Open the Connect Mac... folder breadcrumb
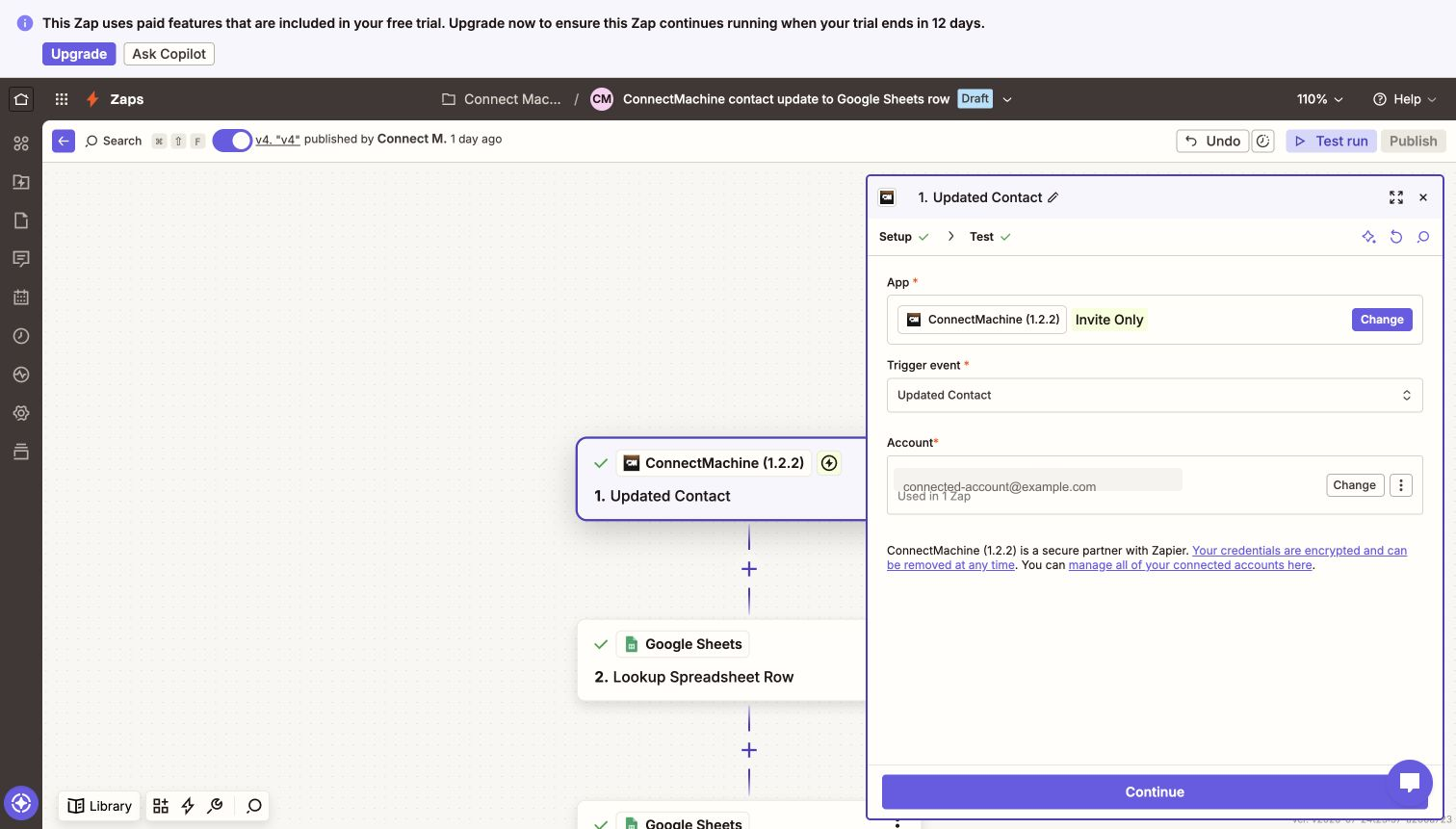This screenshot has height=829, width=1456. (502, 99)
